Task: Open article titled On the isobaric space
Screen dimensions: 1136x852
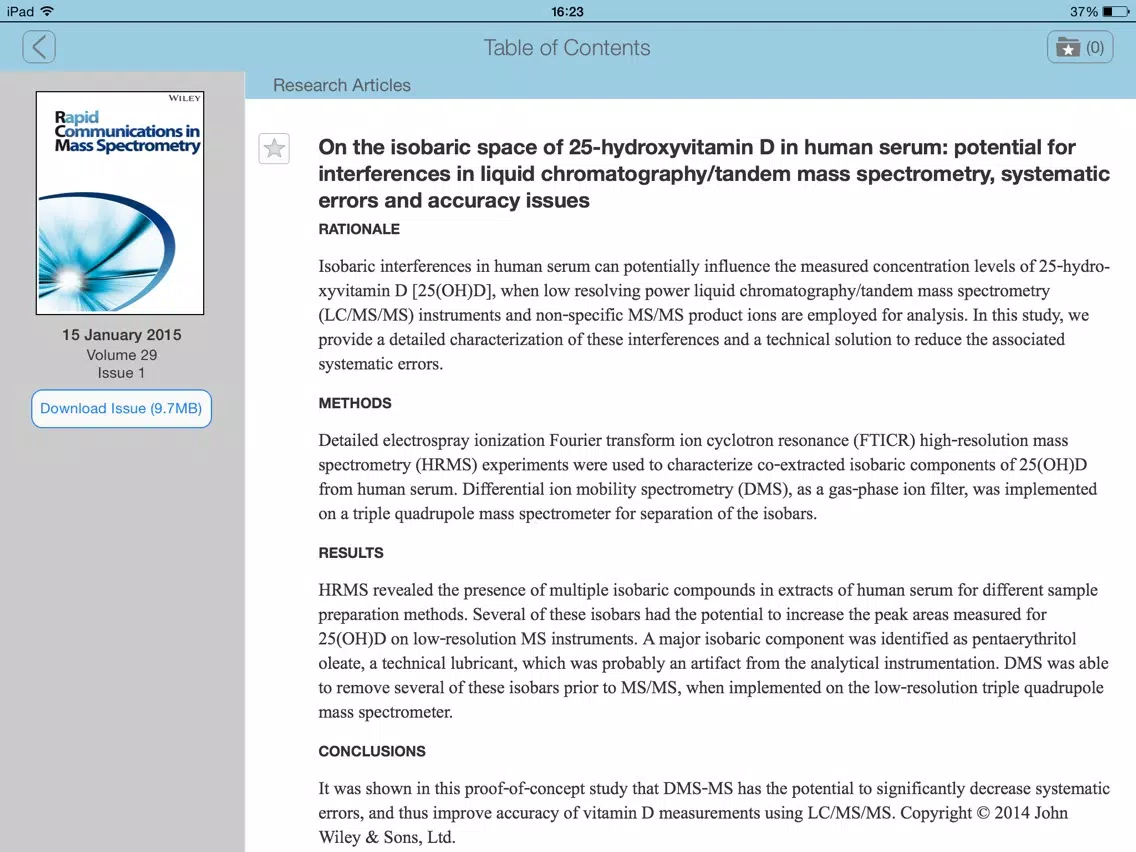Action: (x=714, y=174)
